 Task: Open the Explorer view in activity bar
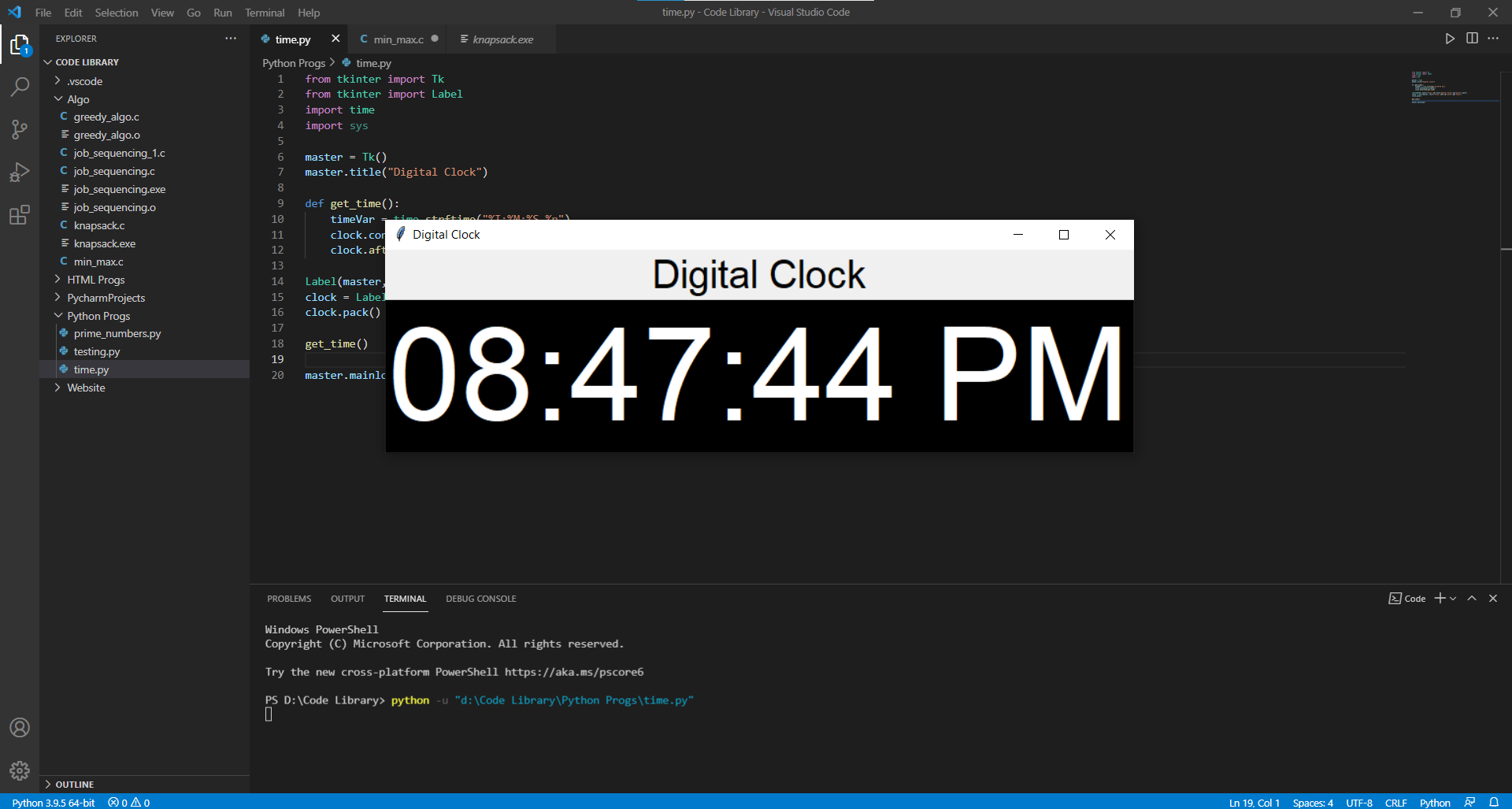coord(20,46)
